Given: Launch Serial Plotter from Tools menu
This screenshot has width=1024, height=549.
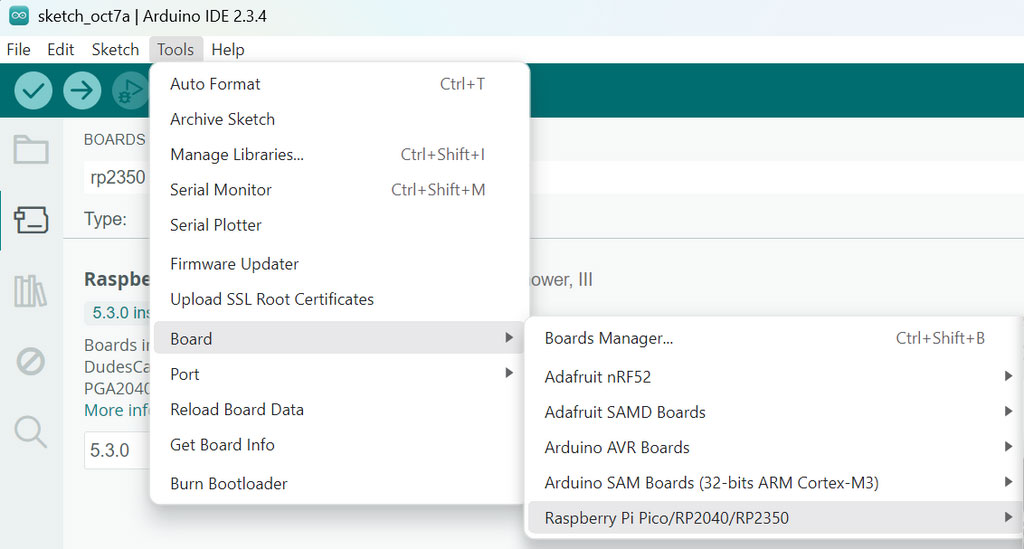Looking at the screenshot, I should (340, 225).
